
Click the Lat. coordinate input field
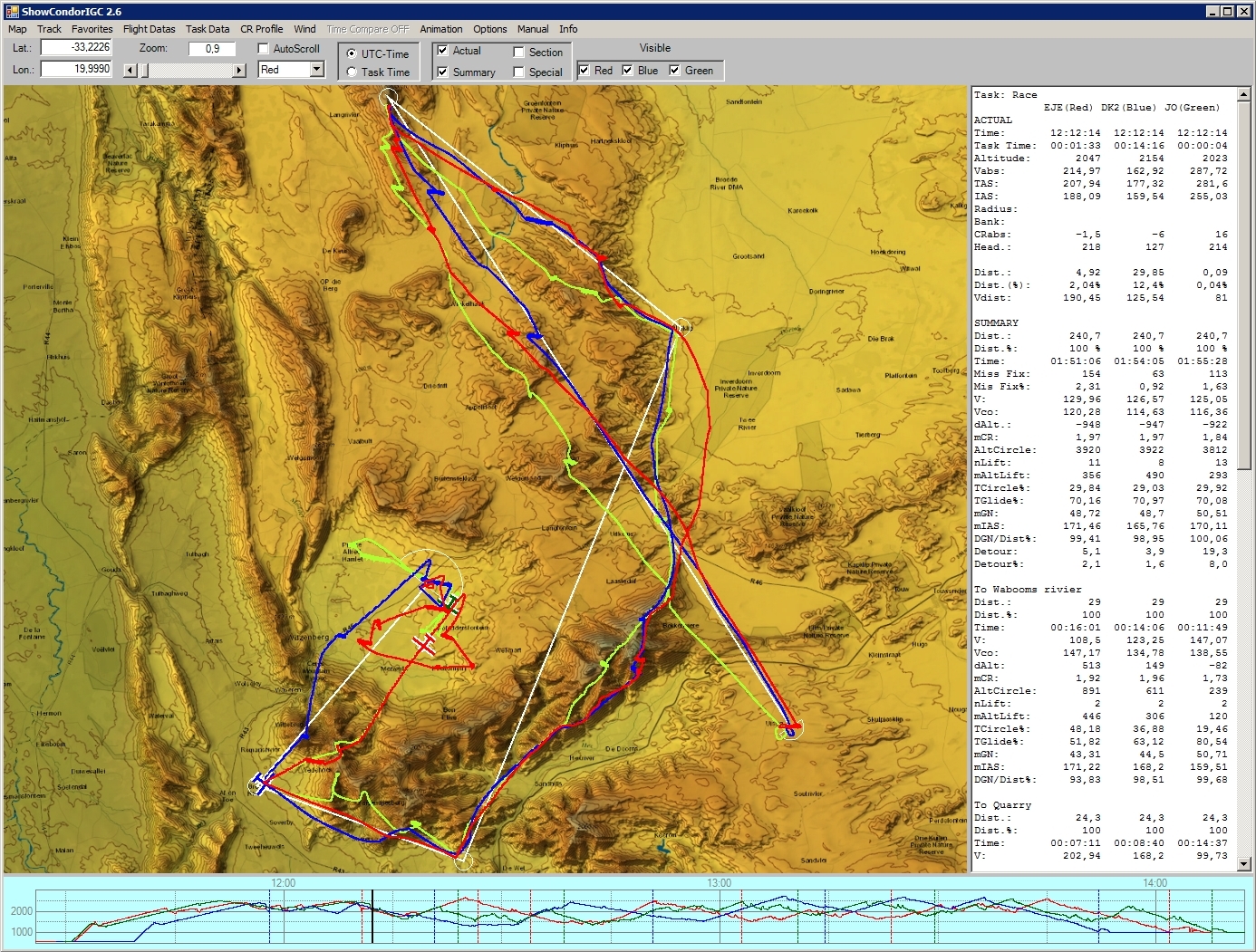click(x=76, y=47)
